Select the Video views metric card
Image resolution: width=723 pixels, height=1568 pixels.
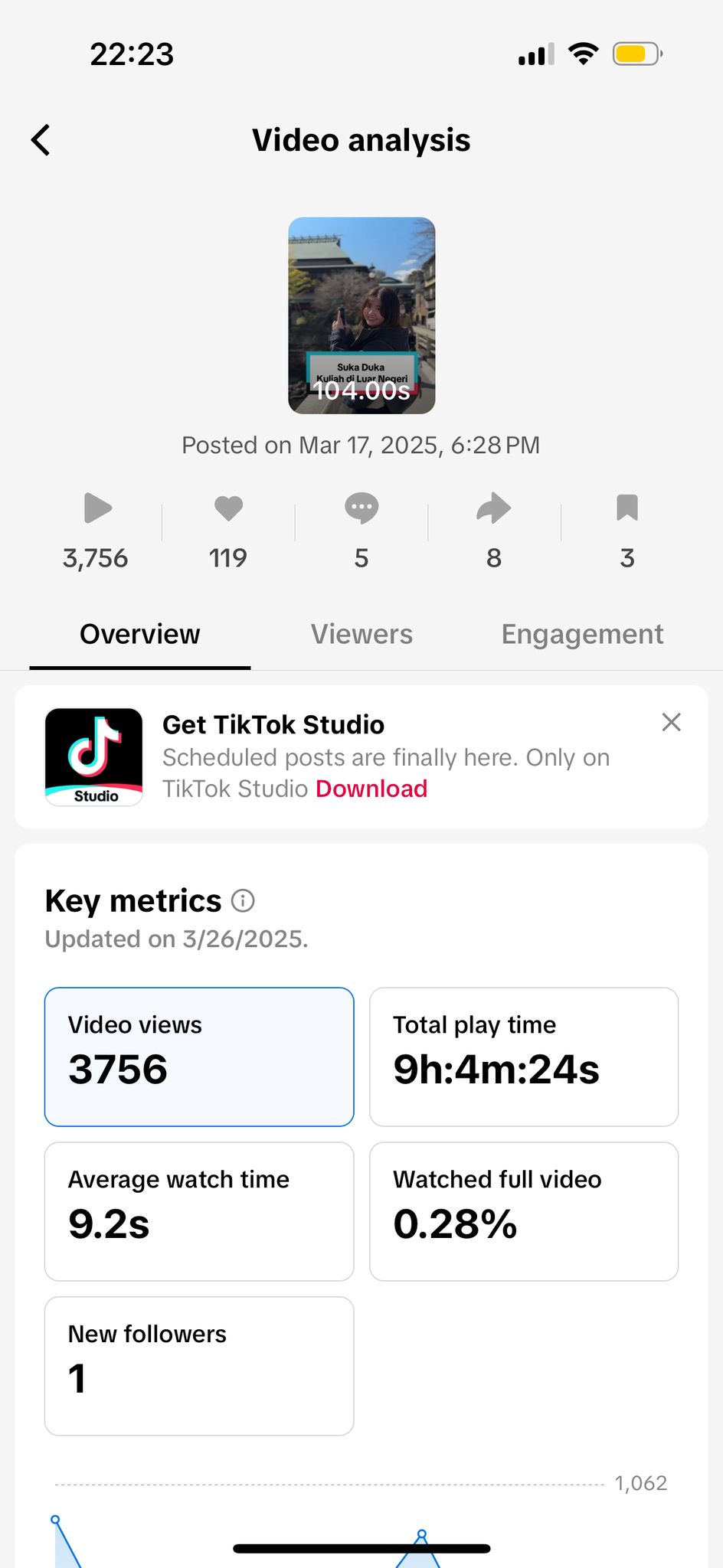199,1057
